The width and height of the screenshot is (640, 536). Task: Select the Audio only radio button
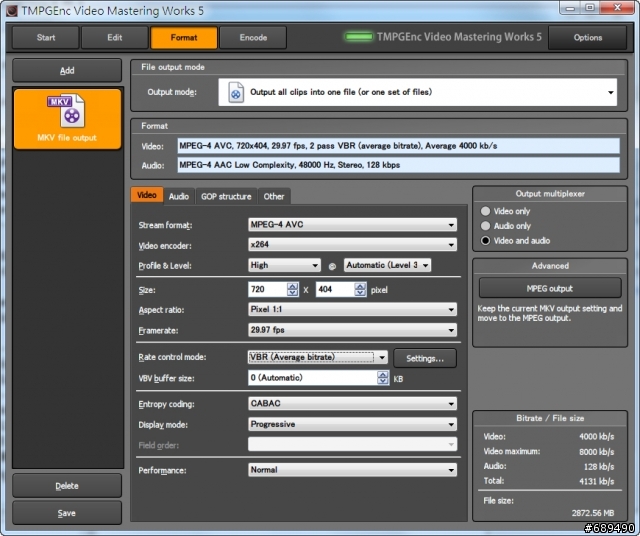(x=487, y=226)
